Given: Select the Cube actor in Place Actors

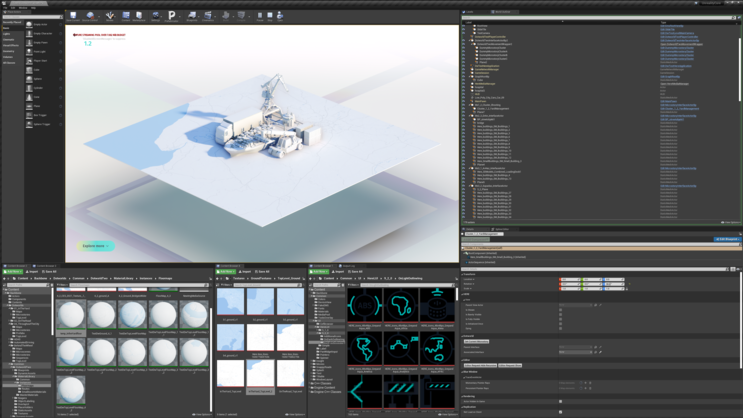Looking at the screenshot, I should pos(37,69).
